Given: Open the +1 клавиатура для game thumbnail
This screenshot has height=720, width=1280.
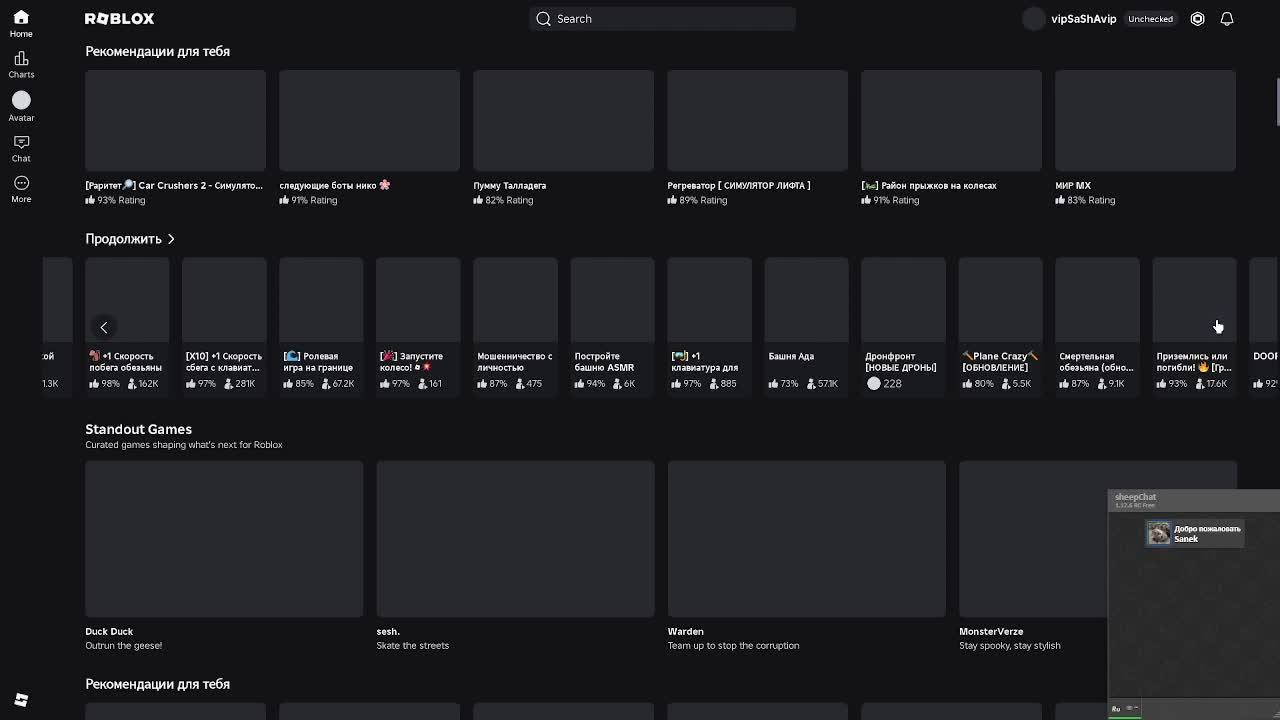Looking at the screenshot, I should [709, 299].
